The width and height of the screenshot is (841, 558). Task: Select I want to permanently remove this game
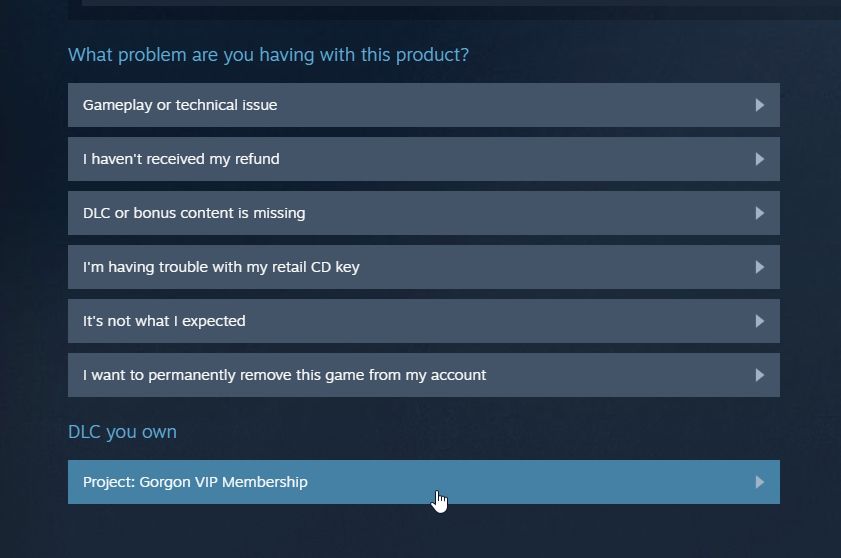pyautogui.click(x=284, y=375)
